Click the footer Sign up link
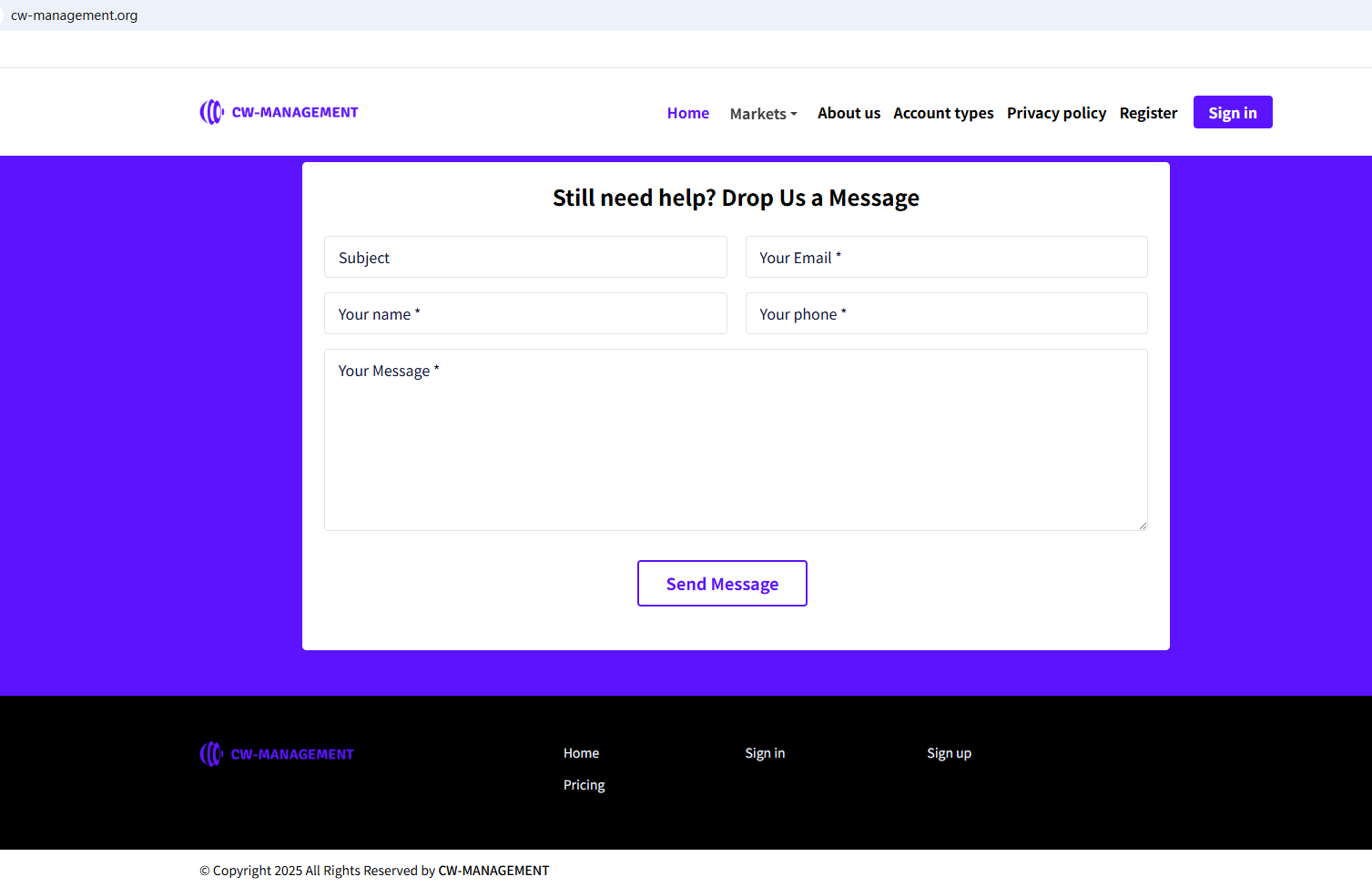The height and width of the screenshot is (887, 1372). [x=949, y=753]
